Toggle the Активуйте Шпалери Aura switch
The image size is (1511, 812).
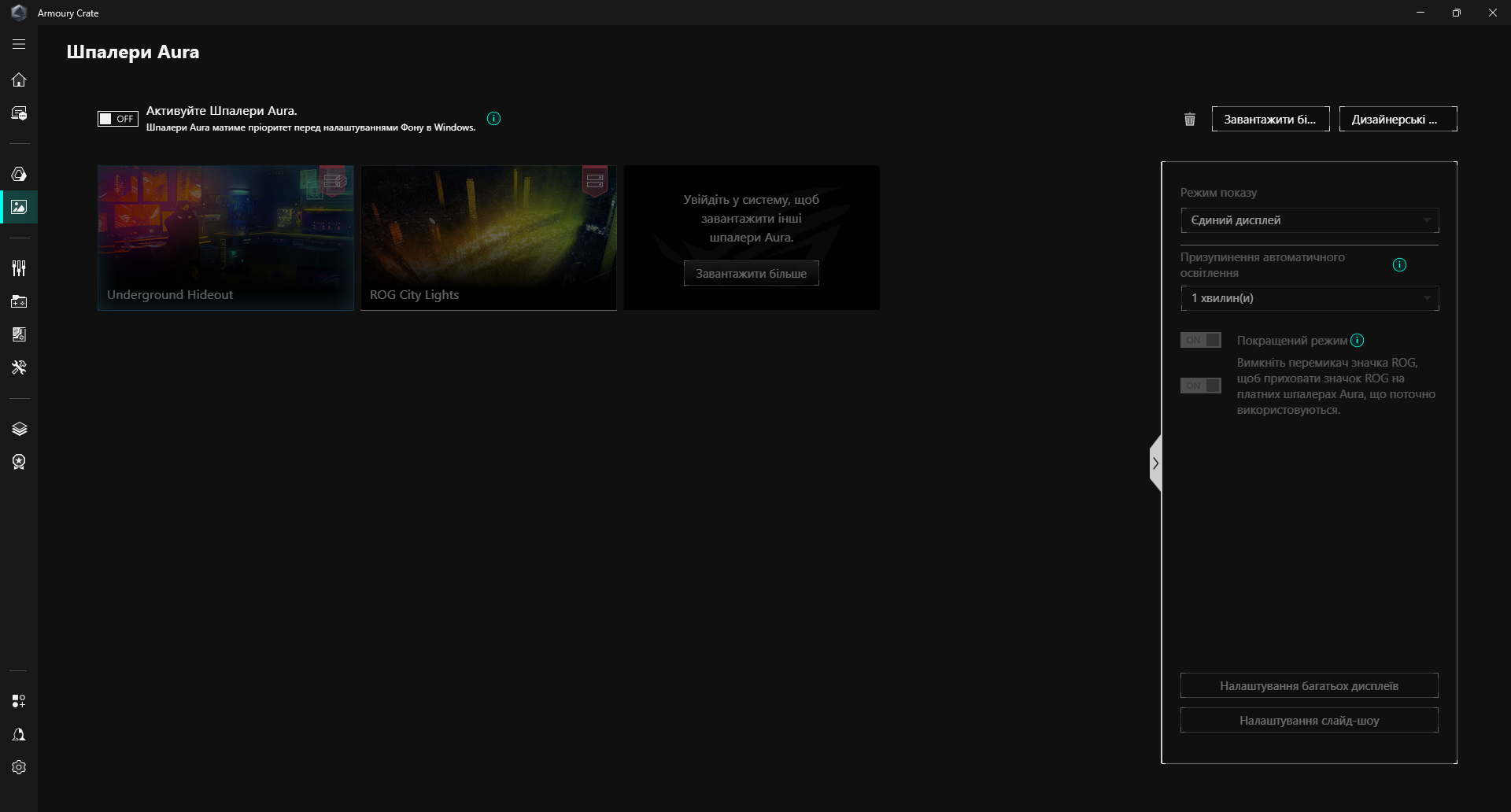pos(118,119)
